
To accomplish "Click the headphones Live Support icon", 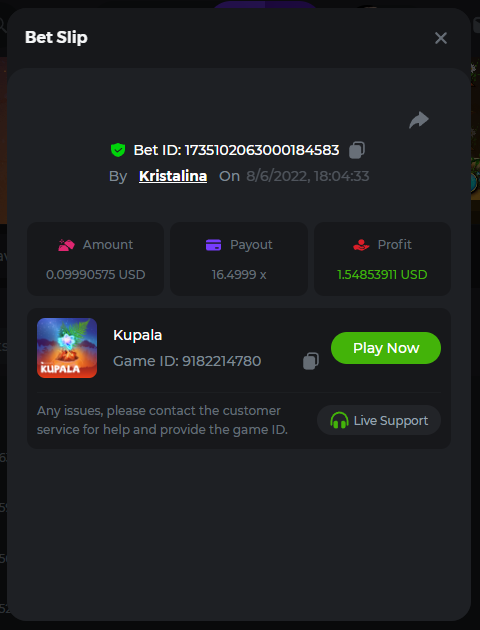I will 339,420.
